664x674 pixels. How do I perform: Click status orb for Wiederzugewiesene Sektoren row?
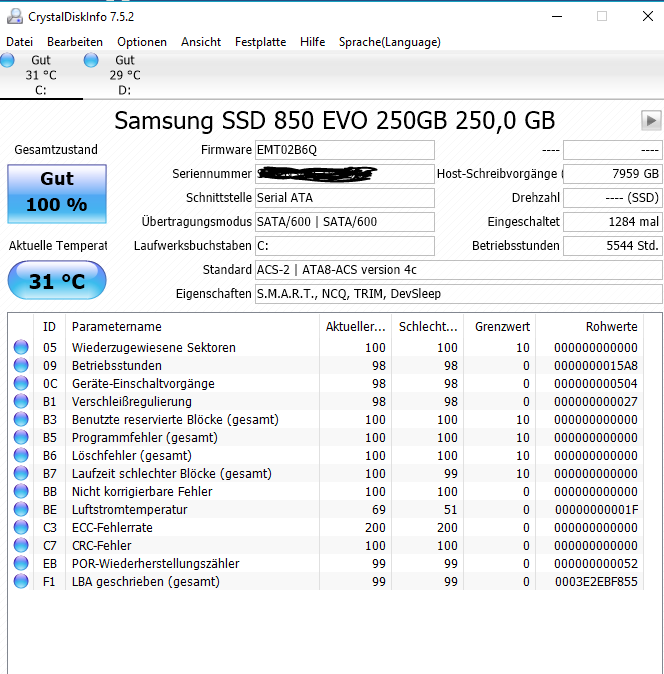click(x=21, y=347)
